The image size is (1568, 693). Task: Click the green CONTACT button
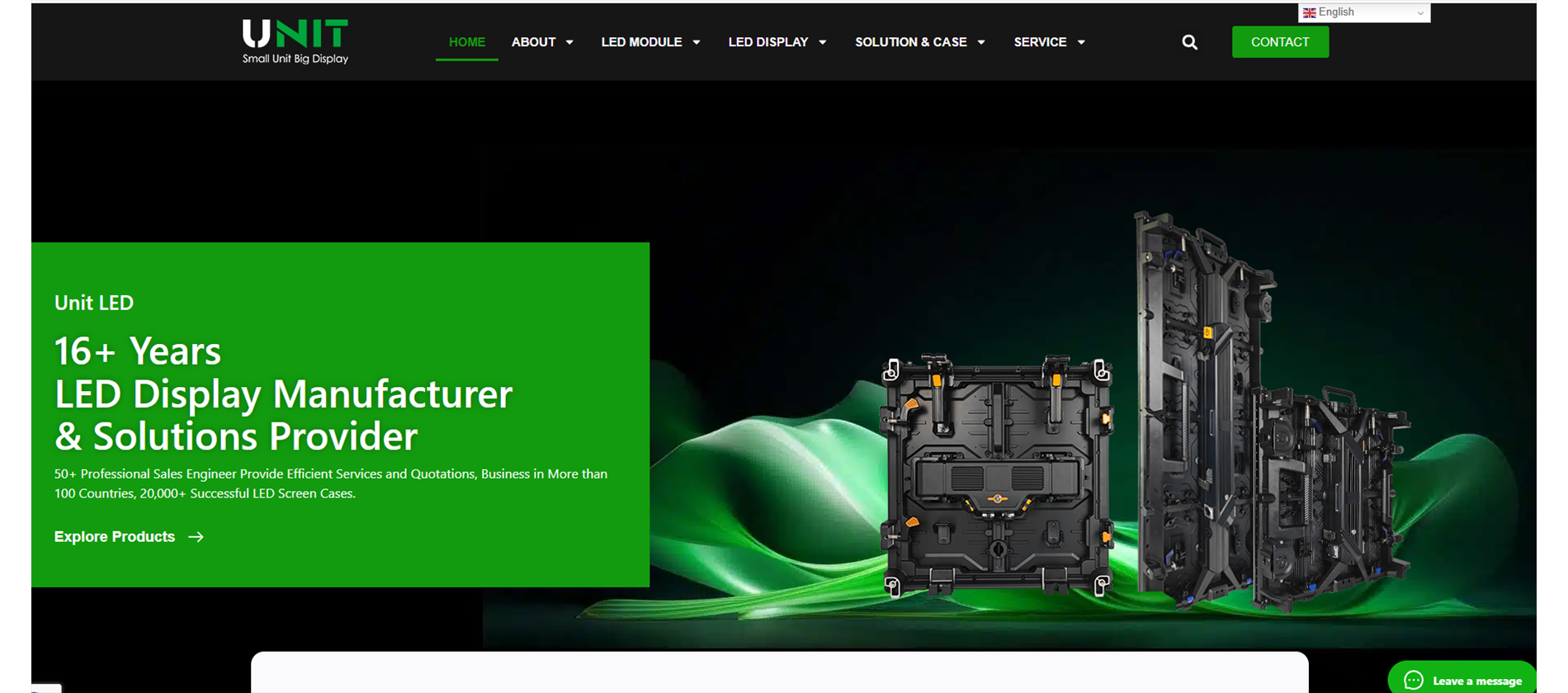point(1280,42)
